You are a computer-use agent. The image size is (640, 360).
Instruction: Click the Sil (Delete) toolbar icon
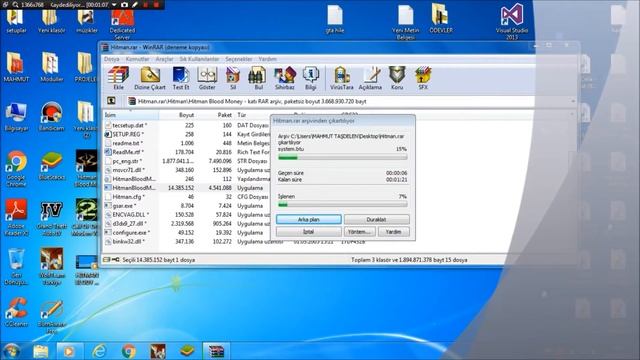click(x=233, y=78)
